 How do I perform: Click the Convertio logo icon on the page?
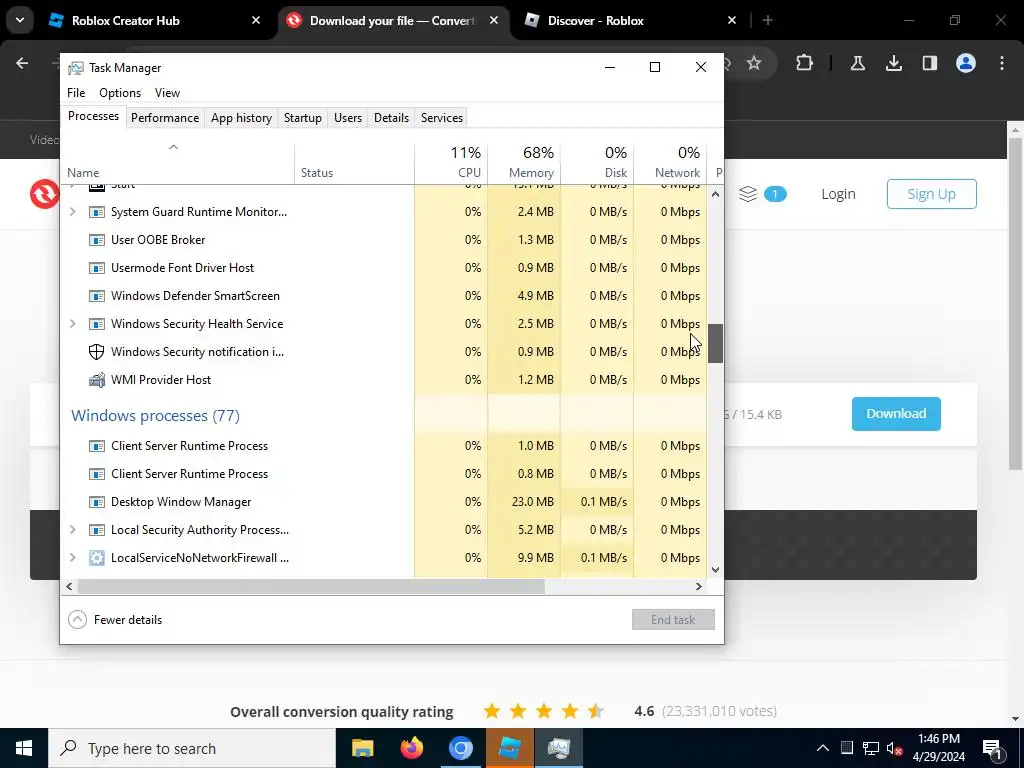click(x=44, y=194)
